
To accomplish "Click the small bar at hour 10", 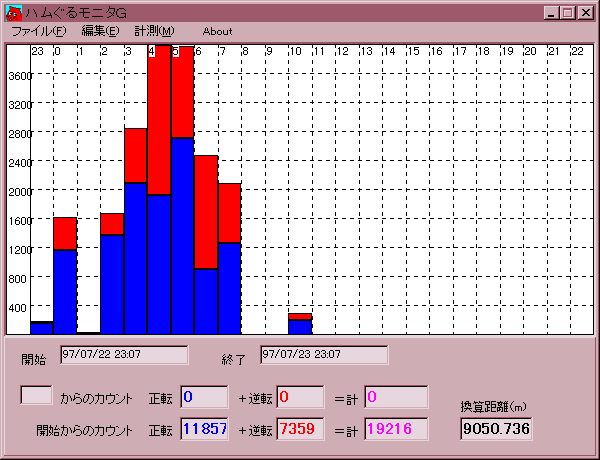I will [x=300, y=324].
